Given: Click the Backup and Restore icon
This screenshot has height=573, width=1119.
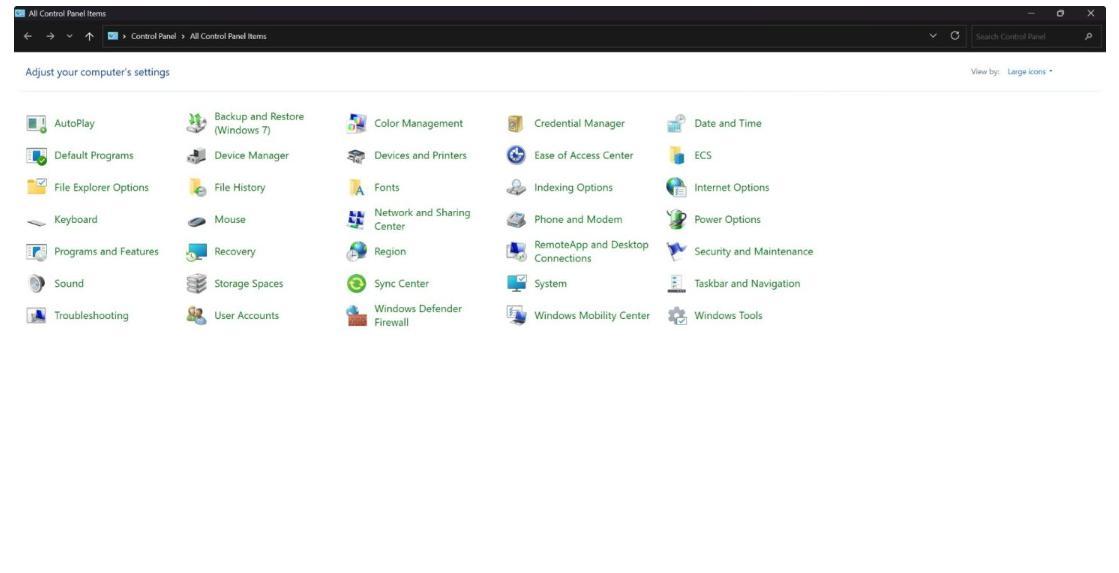Looking at the screenshot, I should (x=196, y=123).
